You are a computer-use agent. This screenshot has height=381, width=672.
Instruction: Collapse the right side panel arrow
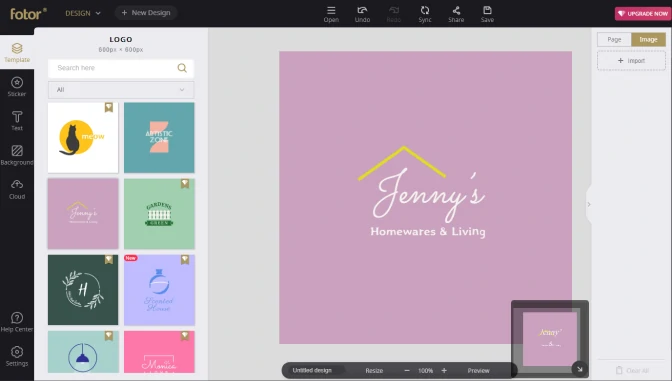(x=589, y=204)
